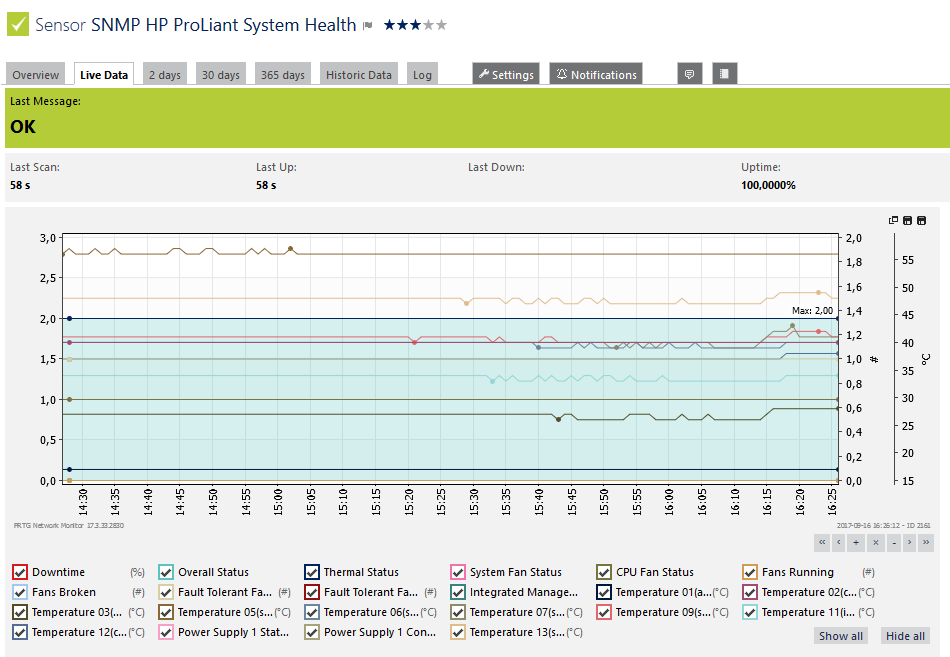Click the sensor title SNMP HP ProLiant System Health

pyautogui.click(x=224, y=25)
